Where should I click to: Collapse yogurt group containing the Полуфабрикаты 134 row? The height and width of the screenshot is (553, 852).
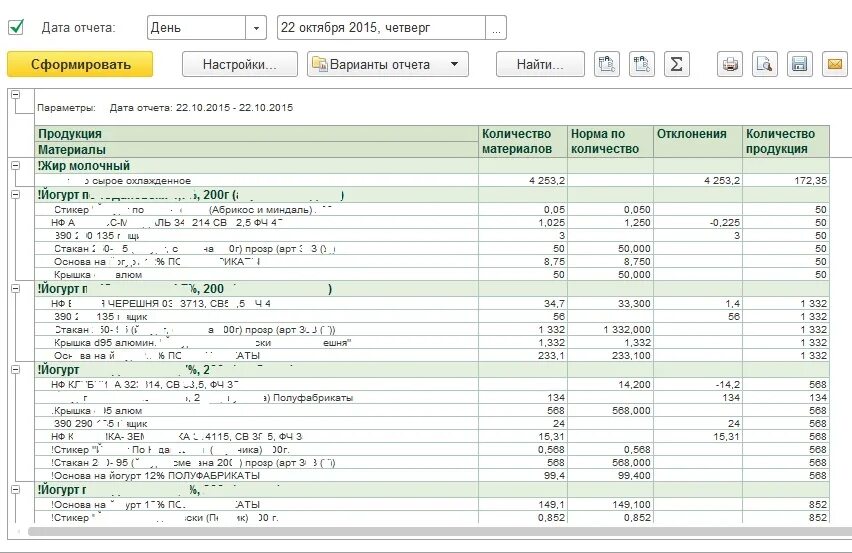(x=16, y=369)
